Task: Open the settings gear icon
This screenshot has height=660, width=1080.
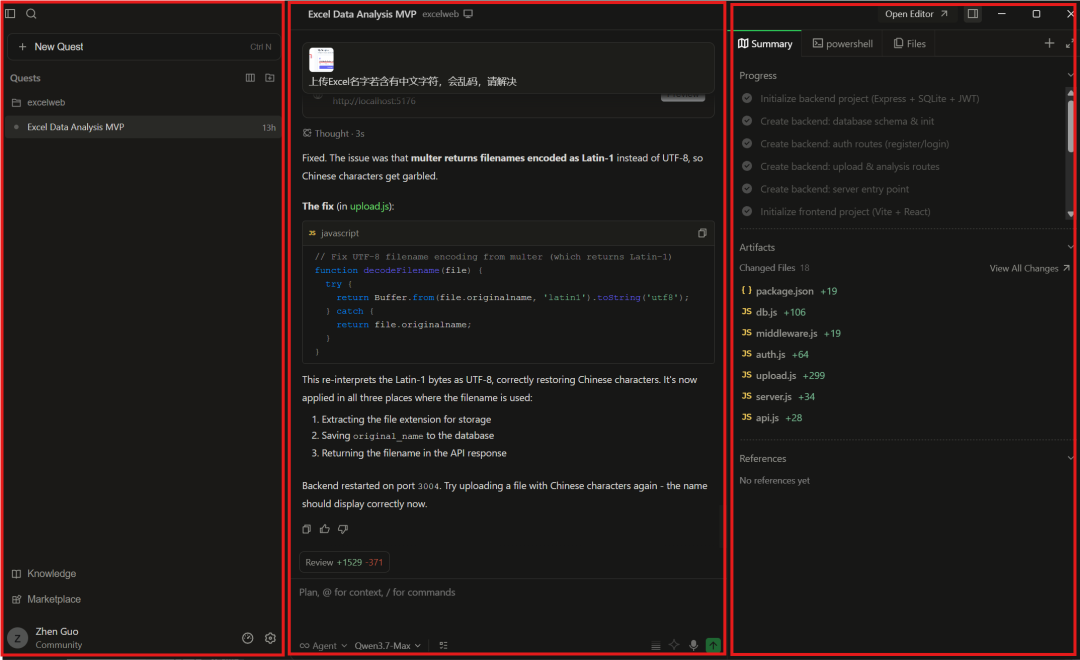Action: pos(270,638)
